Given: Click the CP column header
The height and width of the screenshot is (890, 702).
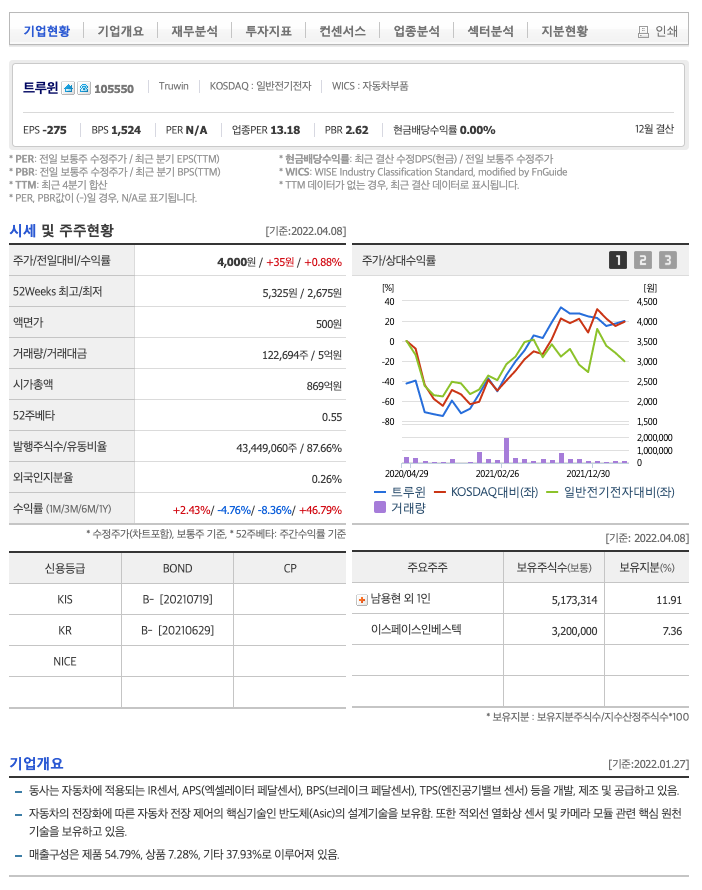Looking at the screenshot, I should pos(290,568).
